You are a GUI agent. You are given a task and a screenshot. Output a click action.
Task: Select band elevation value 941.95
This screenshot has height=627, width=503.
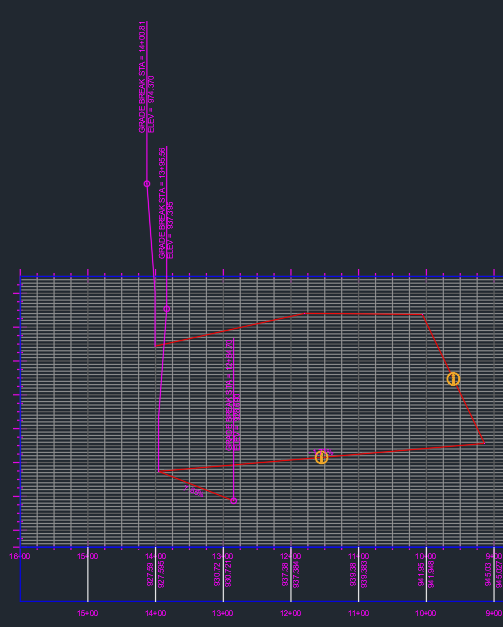[x=421, y=574]
